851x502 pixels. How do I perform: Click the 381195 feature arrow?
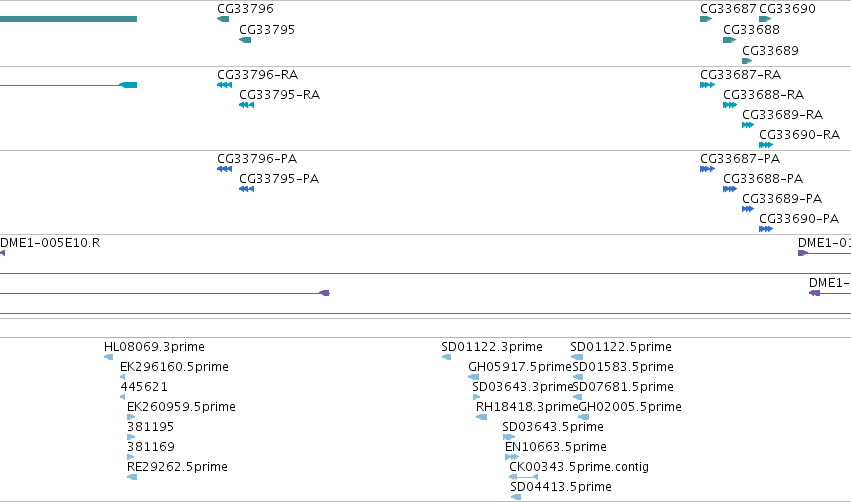click(x=131, y=437)
